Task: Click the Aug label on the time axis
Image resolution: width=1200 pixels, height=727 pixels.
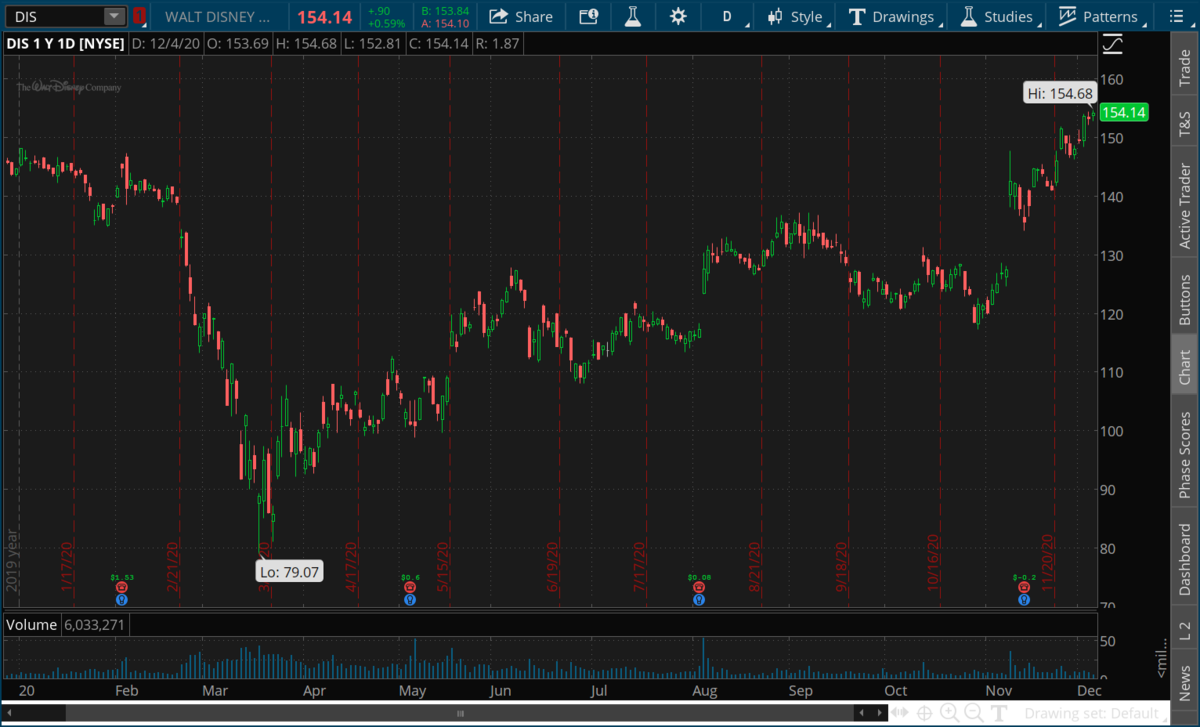Action: (x=704, y=690)
